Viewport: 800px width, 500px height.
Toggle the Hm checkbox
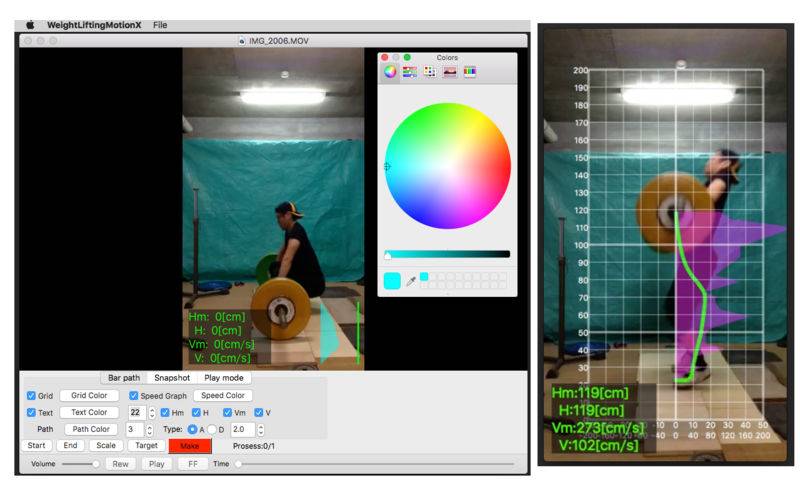tap(165, 412)
